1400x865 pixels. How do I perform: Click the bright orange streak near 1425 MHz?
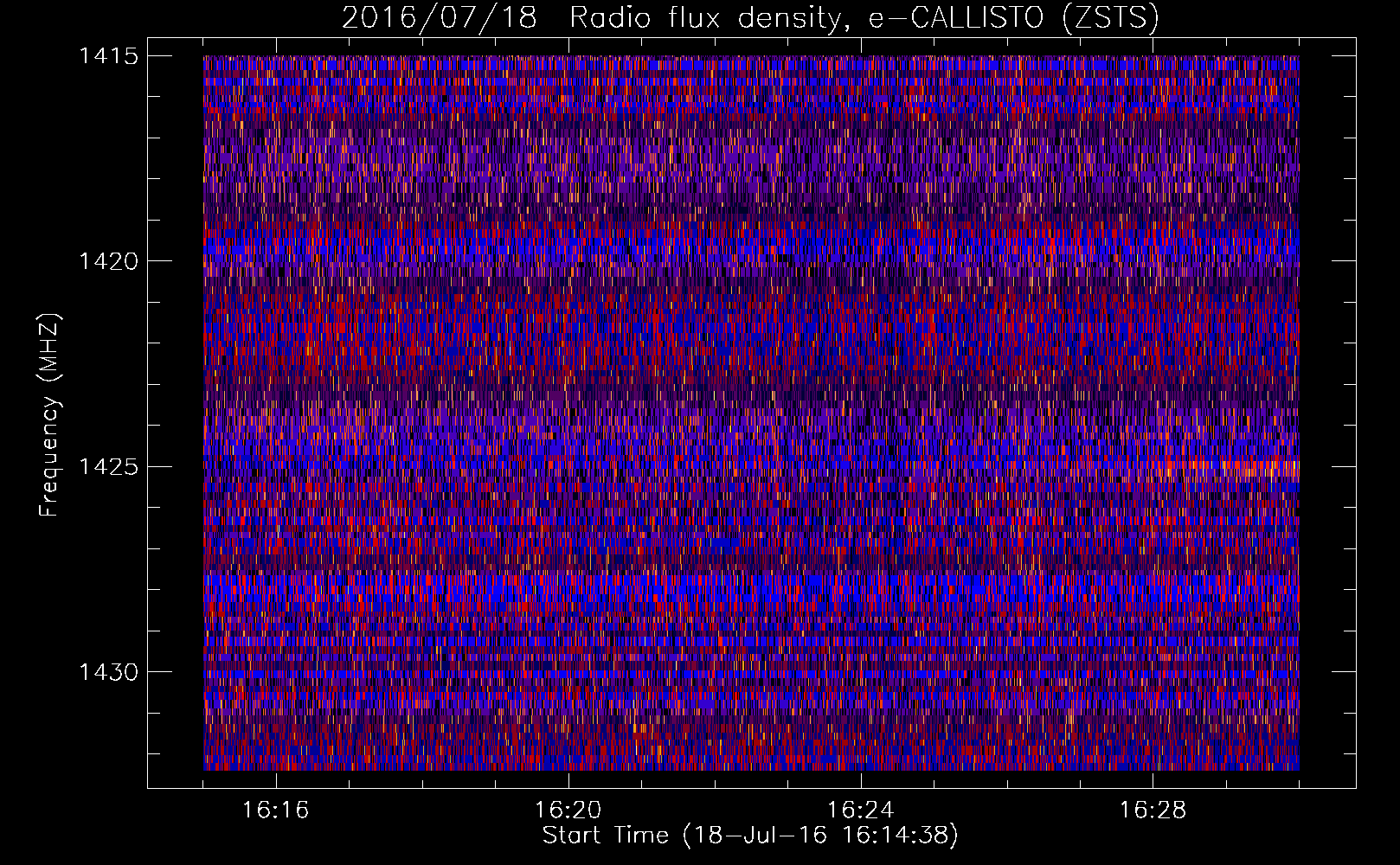(1229, 469)
